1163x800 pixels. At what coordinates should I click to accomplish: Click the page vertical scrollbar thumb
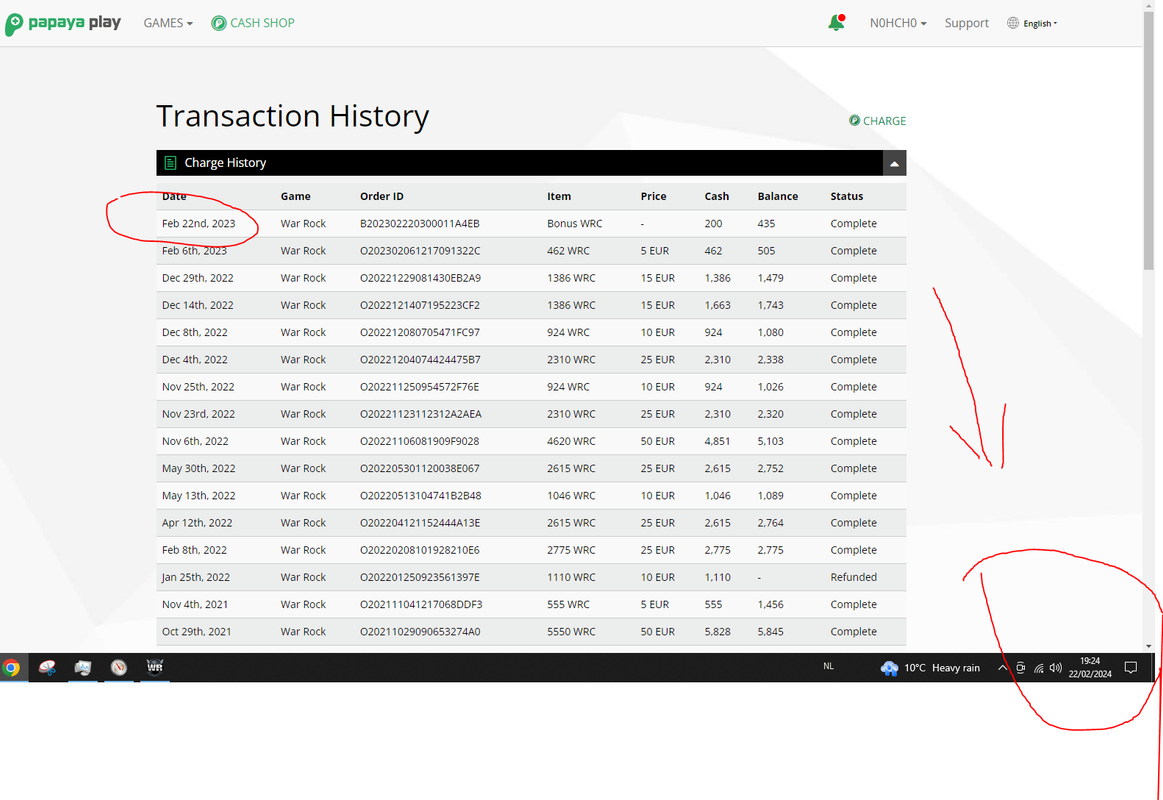coord(1149,141)
